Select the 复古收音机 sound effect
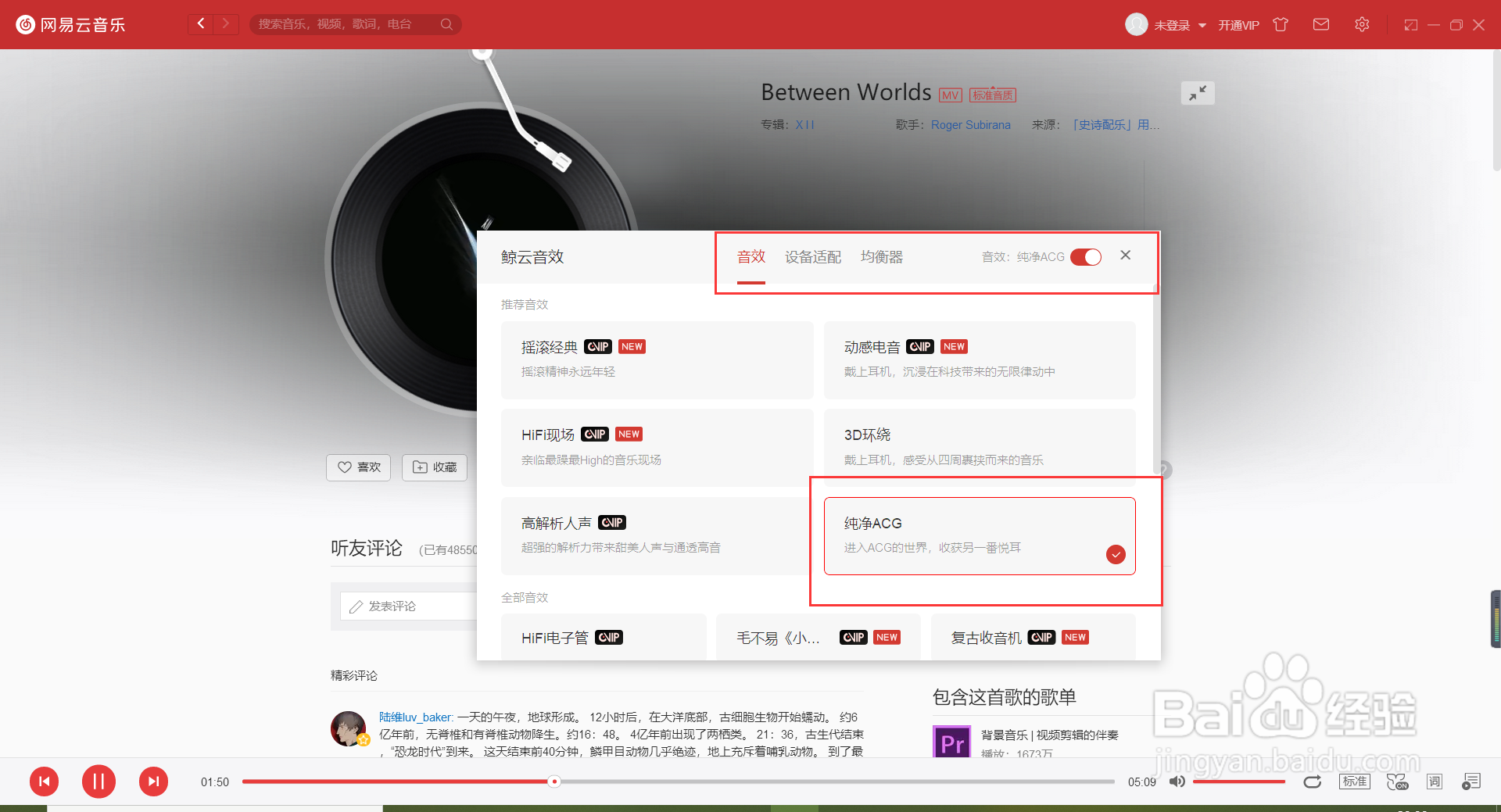The height and width of the screenshot is (812, 1501). [1034, 637]
